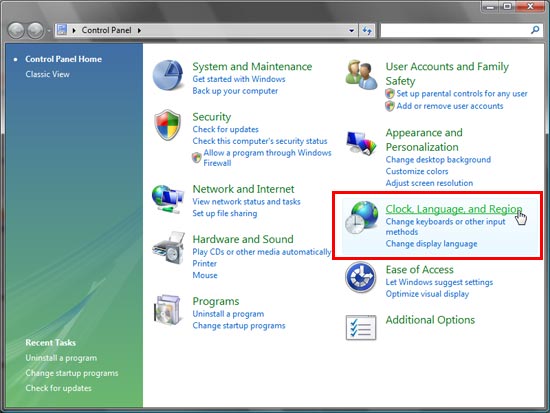
Task: Click the Forward navigation arrow button
Action: 35,31
